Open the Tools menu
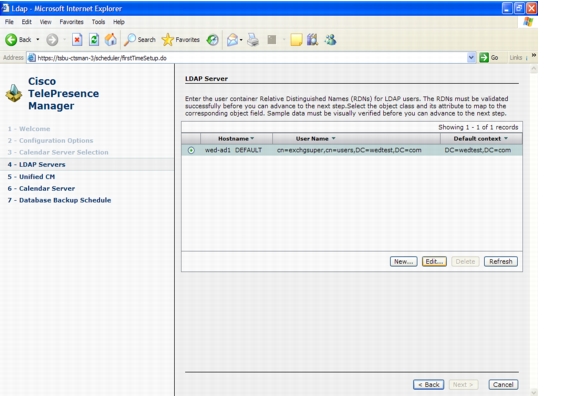The height and width of the screenshot is (396, 574). 98,22
